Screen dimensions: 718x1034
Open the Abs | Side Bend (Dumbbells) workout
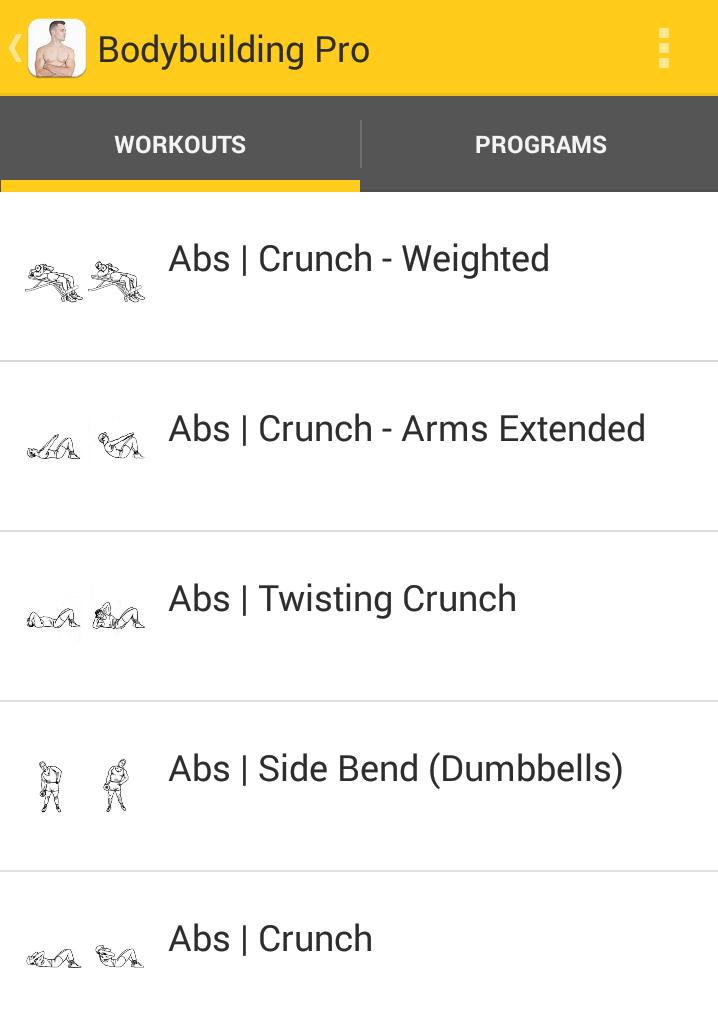(x=397, y=768)
